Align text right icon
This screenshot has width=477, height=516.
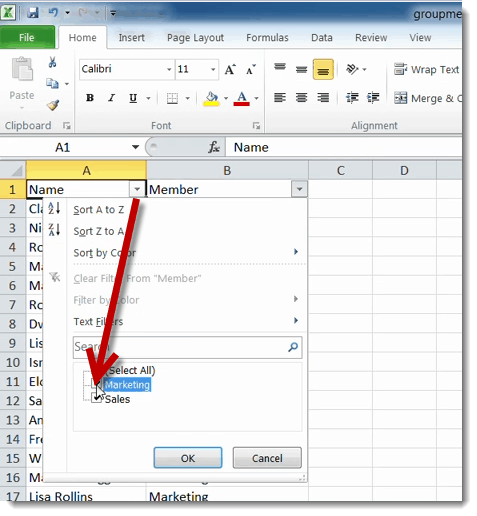pos(323,98)
